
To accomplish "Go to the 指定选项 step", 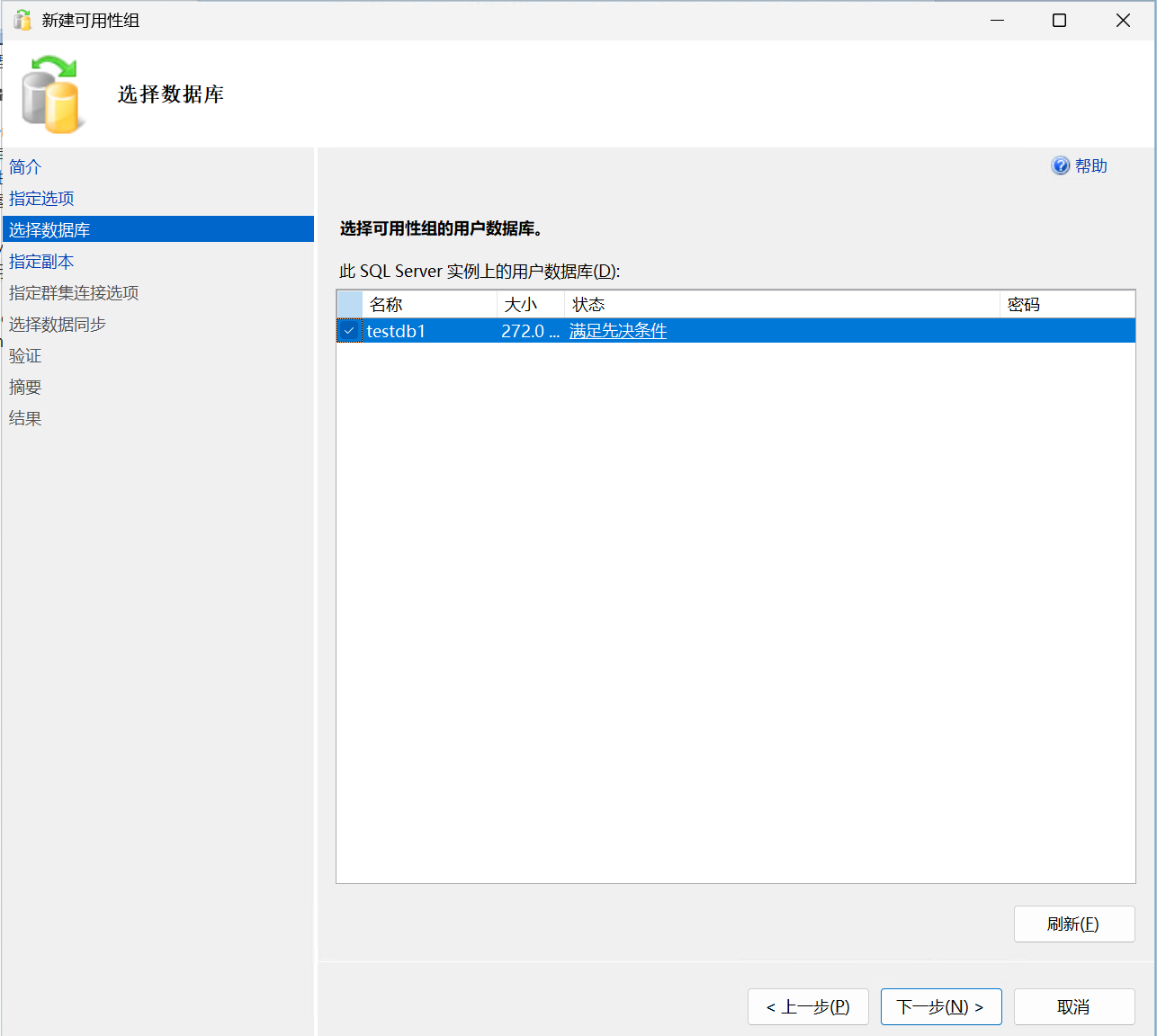I will click(41, 199).
